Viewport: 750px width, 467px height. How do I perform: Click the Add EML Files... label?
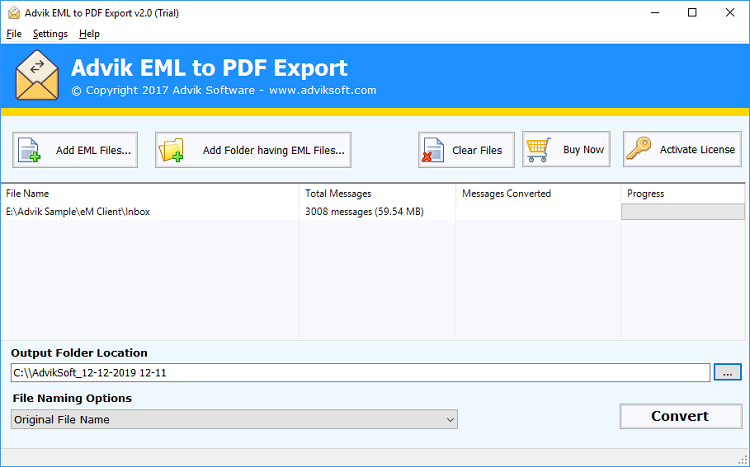(x=93, y=150)
